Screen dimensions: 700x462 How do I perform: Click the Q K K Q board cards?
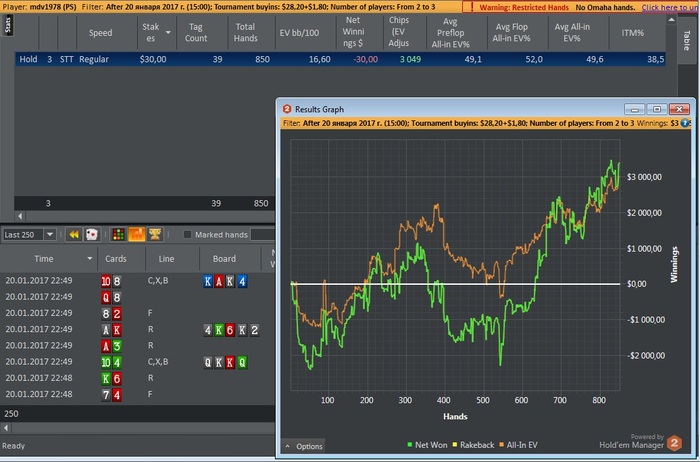[225, 362]
